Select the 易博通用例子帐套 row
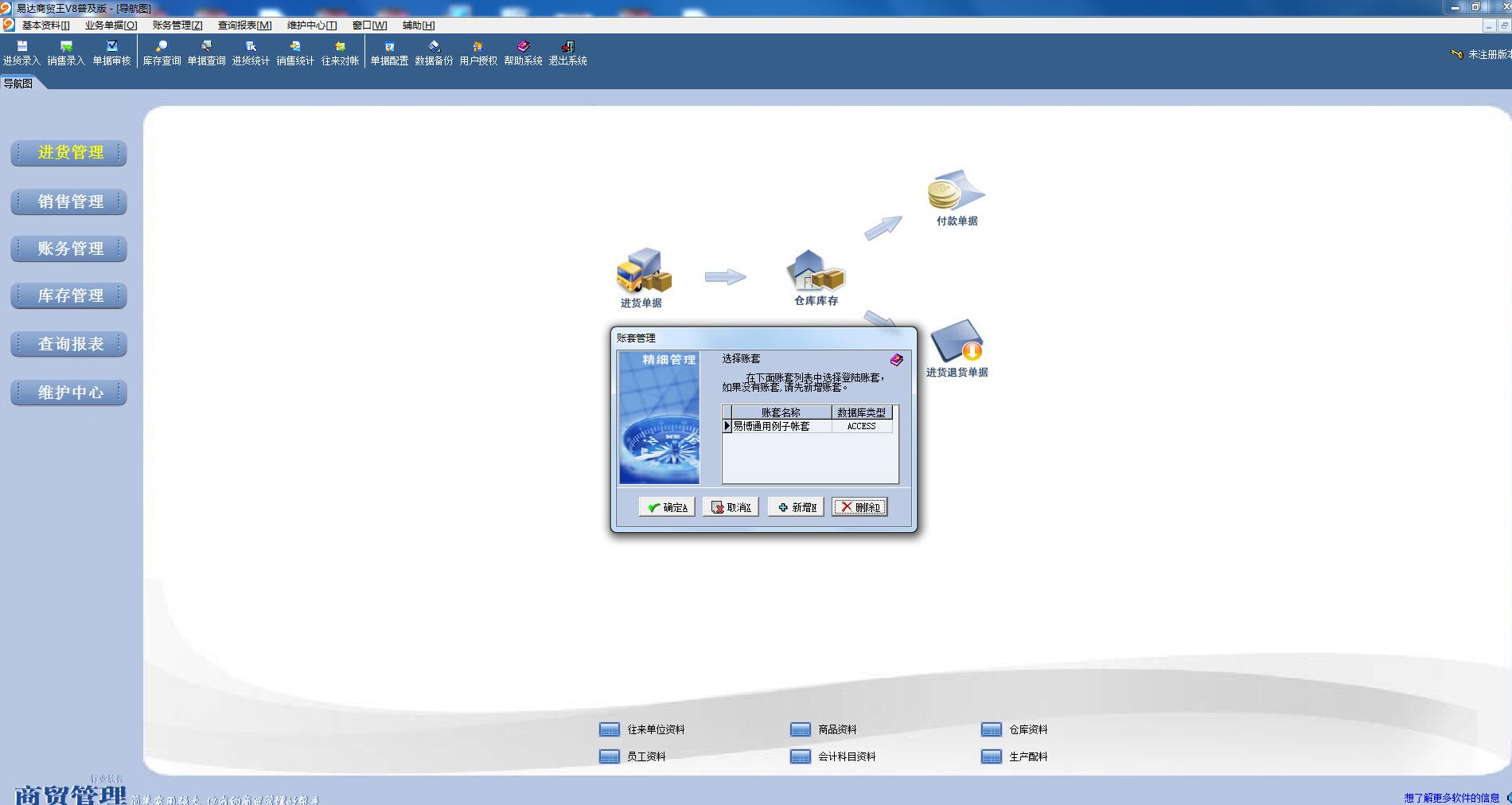The height and width of the screenshot is (805, 1512). pyautogui.click(x=807, y=426)
